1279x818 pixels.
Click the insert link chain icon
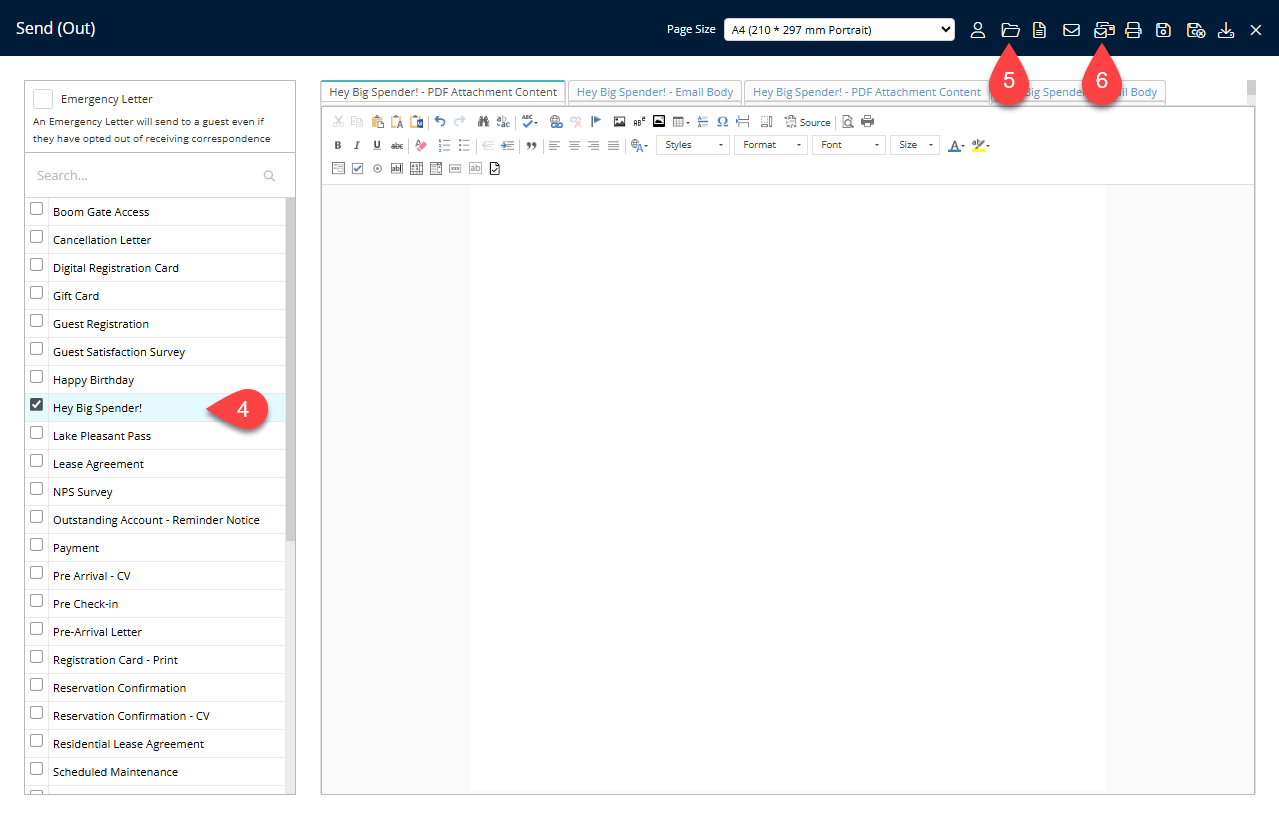(x=556, y=121)
